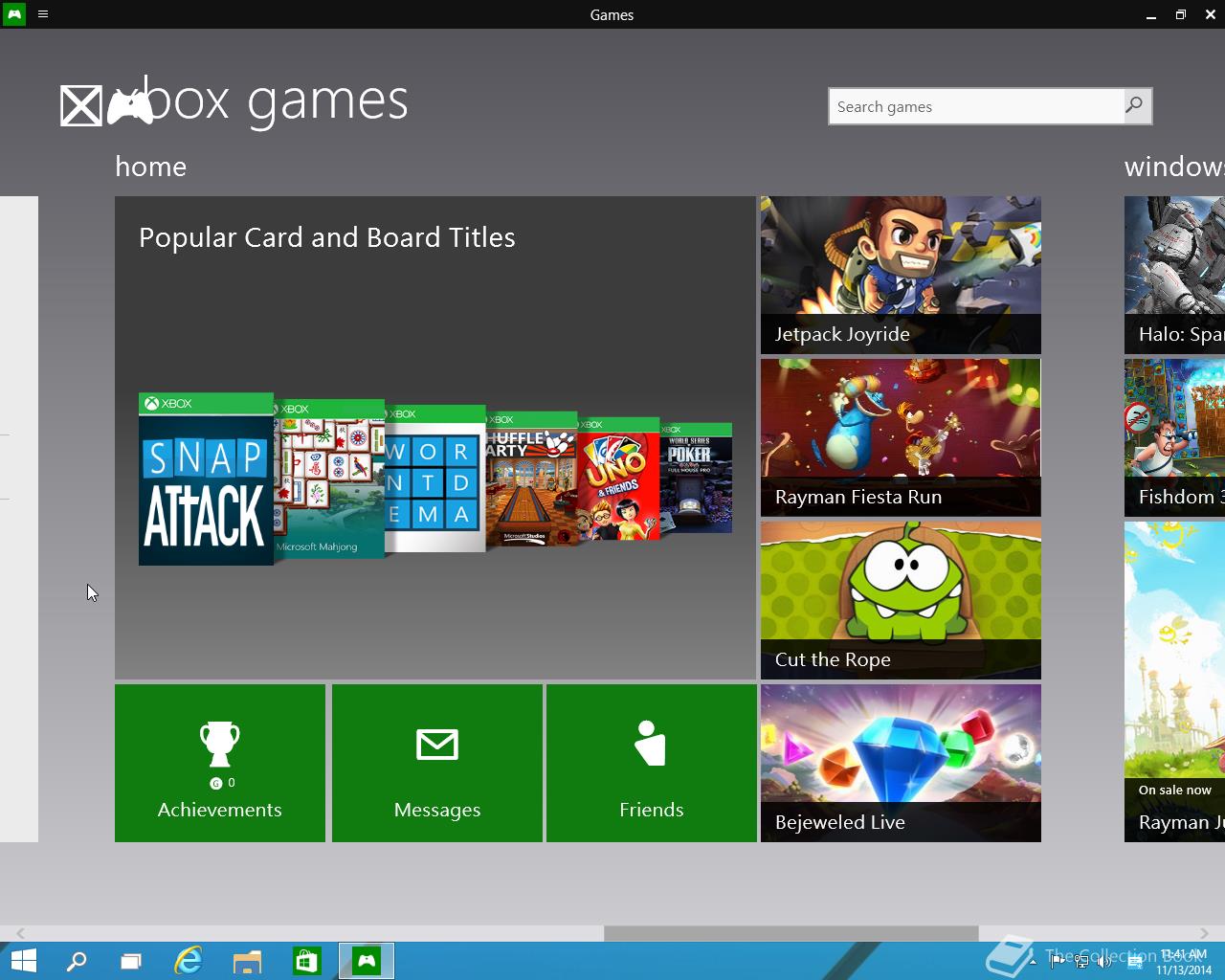Viewport: 1225px width, 980px height.
Task: Click the Search games input field
Action: [976, 106]
